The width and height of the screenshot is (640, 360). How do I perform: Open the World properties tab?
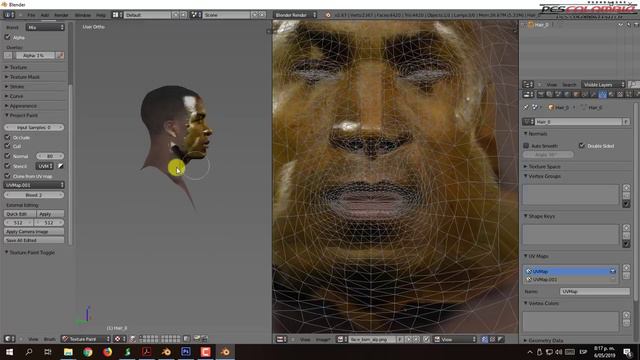coord(567,95)
